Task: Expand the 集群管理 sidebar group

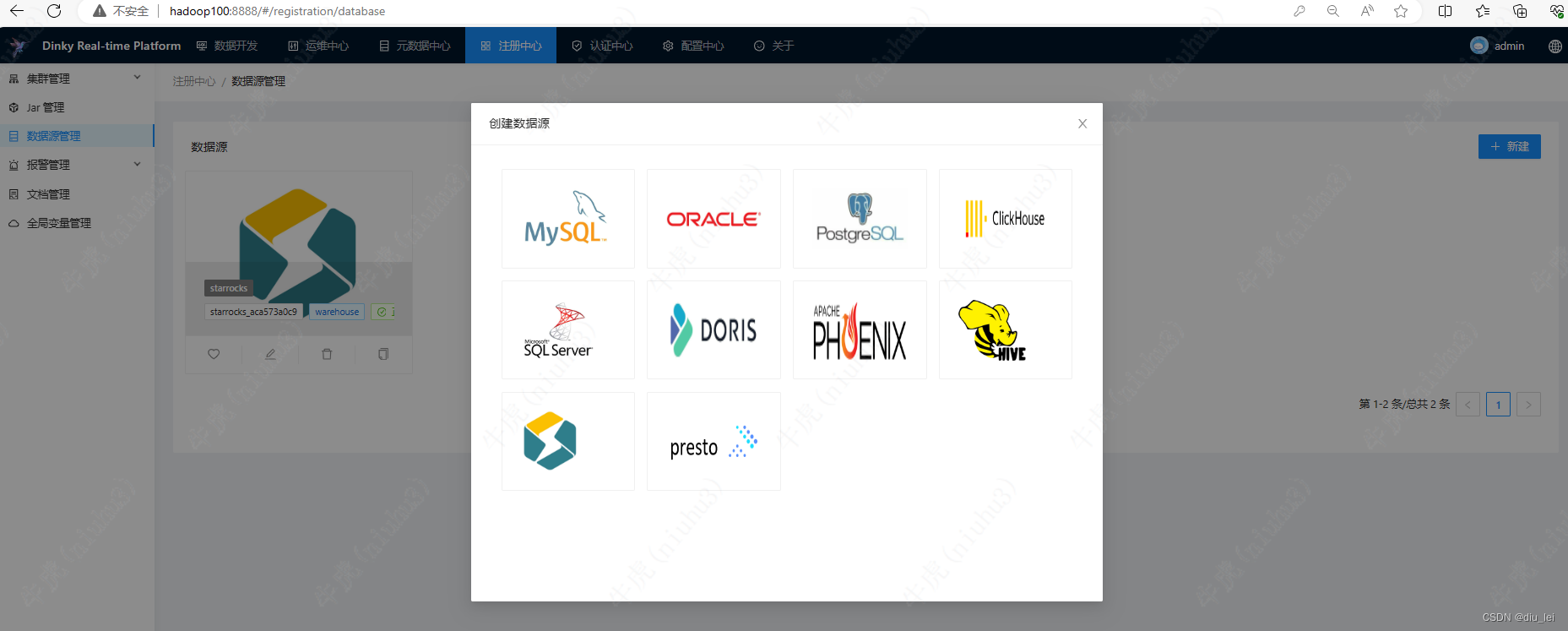Action: click(77, 79)
